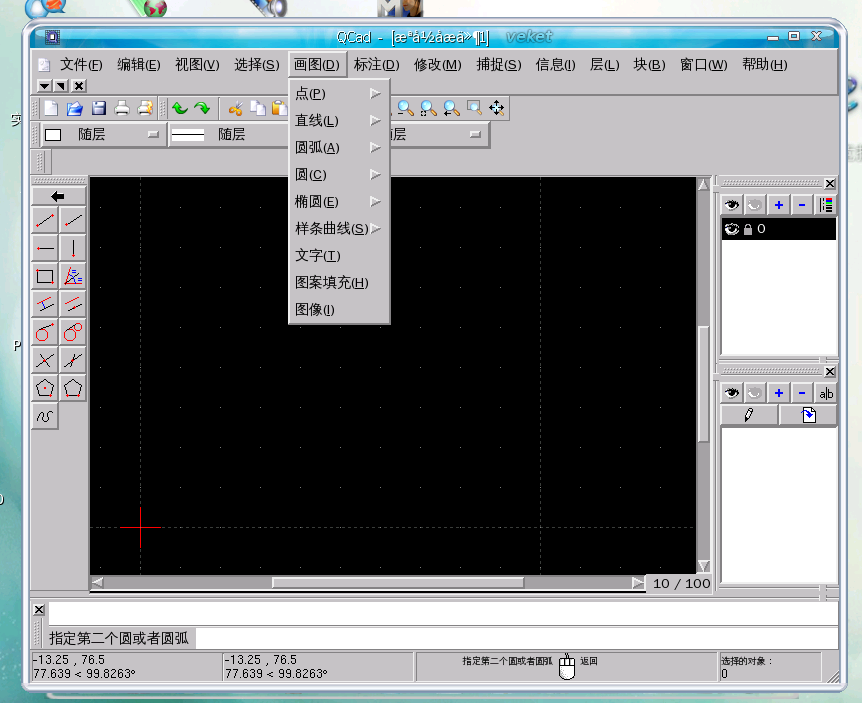Show all layers eye icon in layer list
Image resolution: width=862 pixels, height=703 pixels.
(x=731, y=205)
